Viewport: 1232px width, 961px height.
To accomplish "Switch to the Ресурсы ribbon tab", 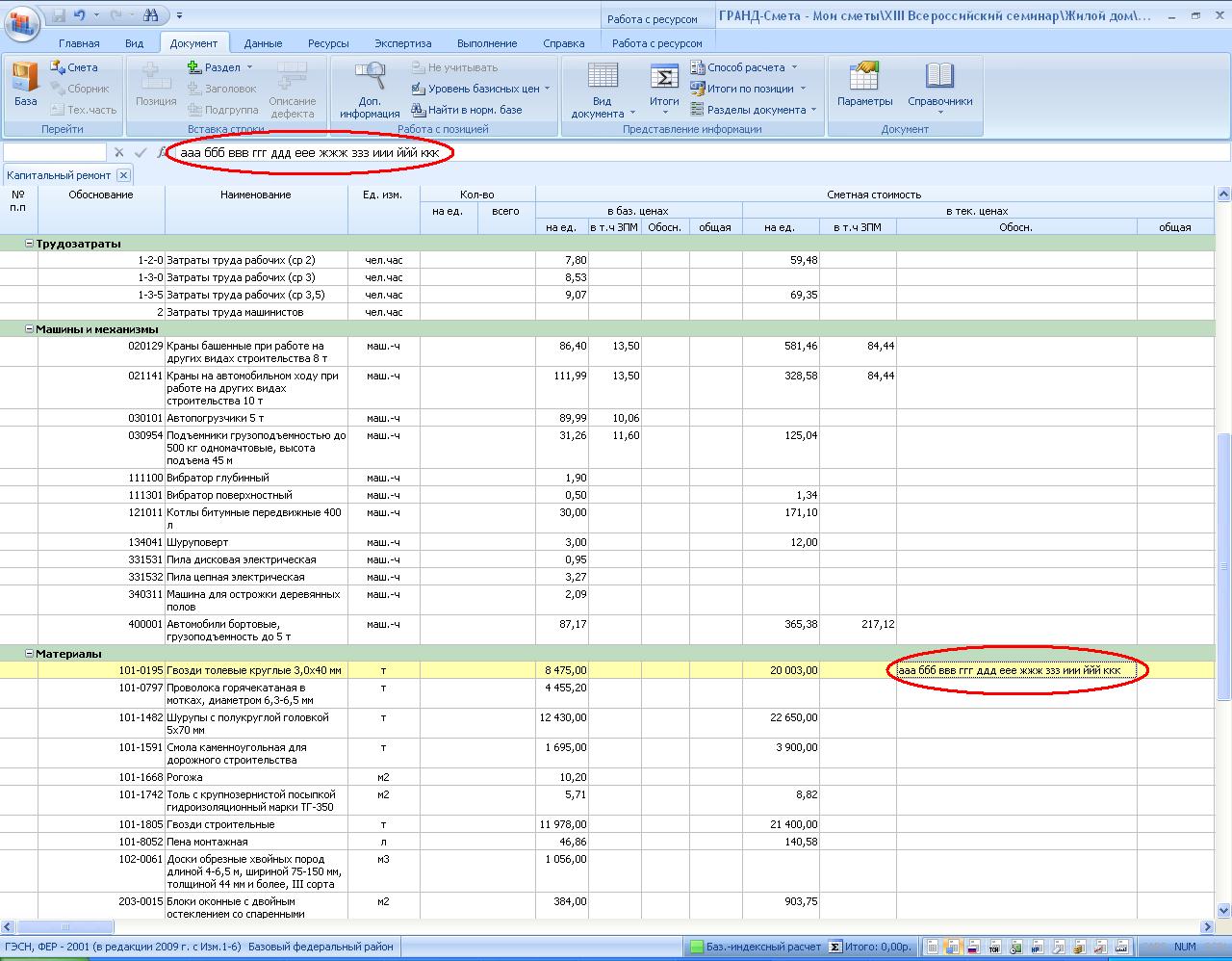I will (328, 43).
